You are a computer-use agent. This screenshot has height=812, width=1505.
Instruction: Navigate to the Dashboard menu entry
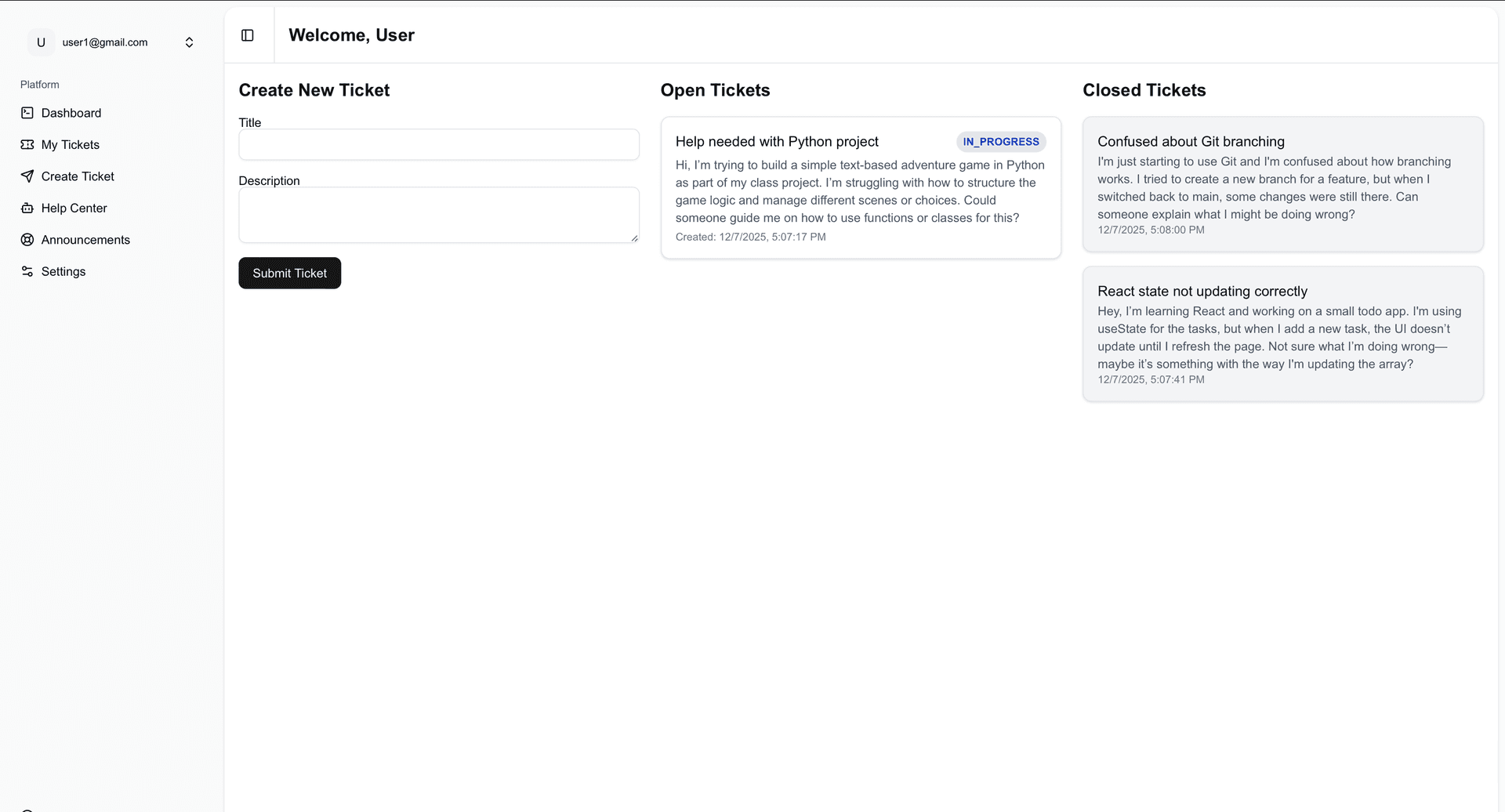click(x=71, y=113)
